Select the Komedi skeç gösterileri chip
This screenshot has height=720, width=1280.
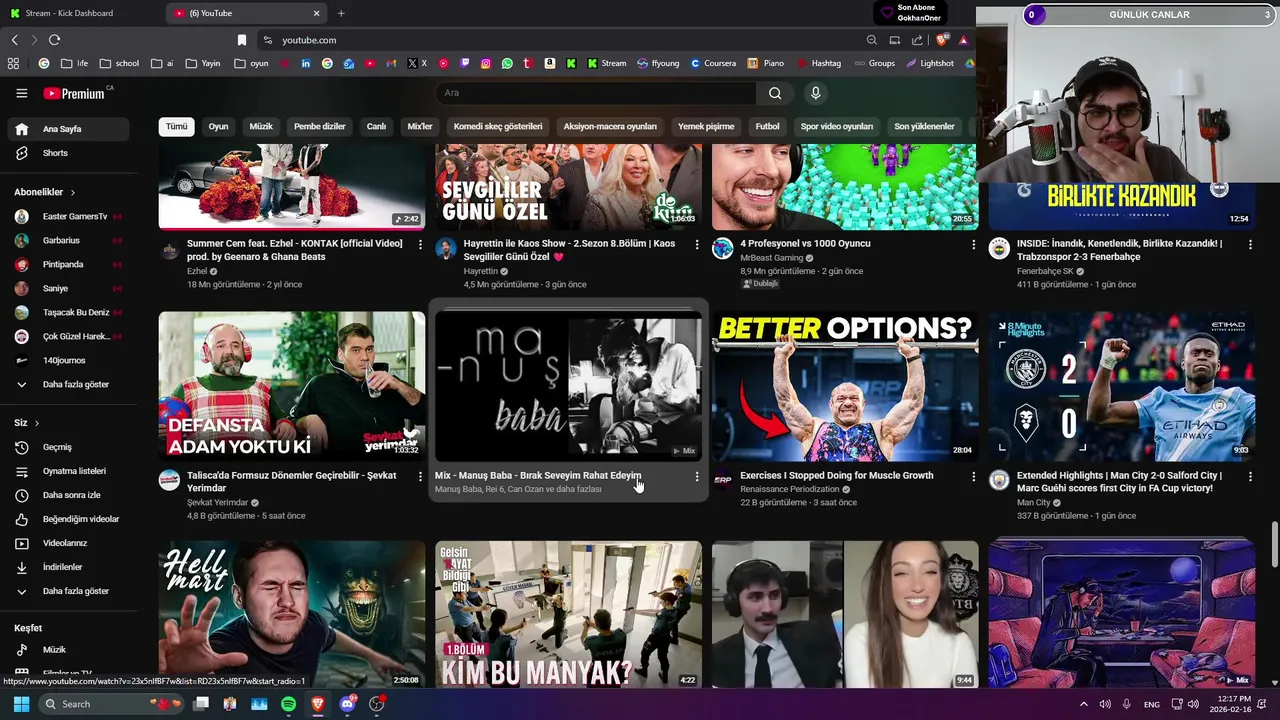[498, 127]
